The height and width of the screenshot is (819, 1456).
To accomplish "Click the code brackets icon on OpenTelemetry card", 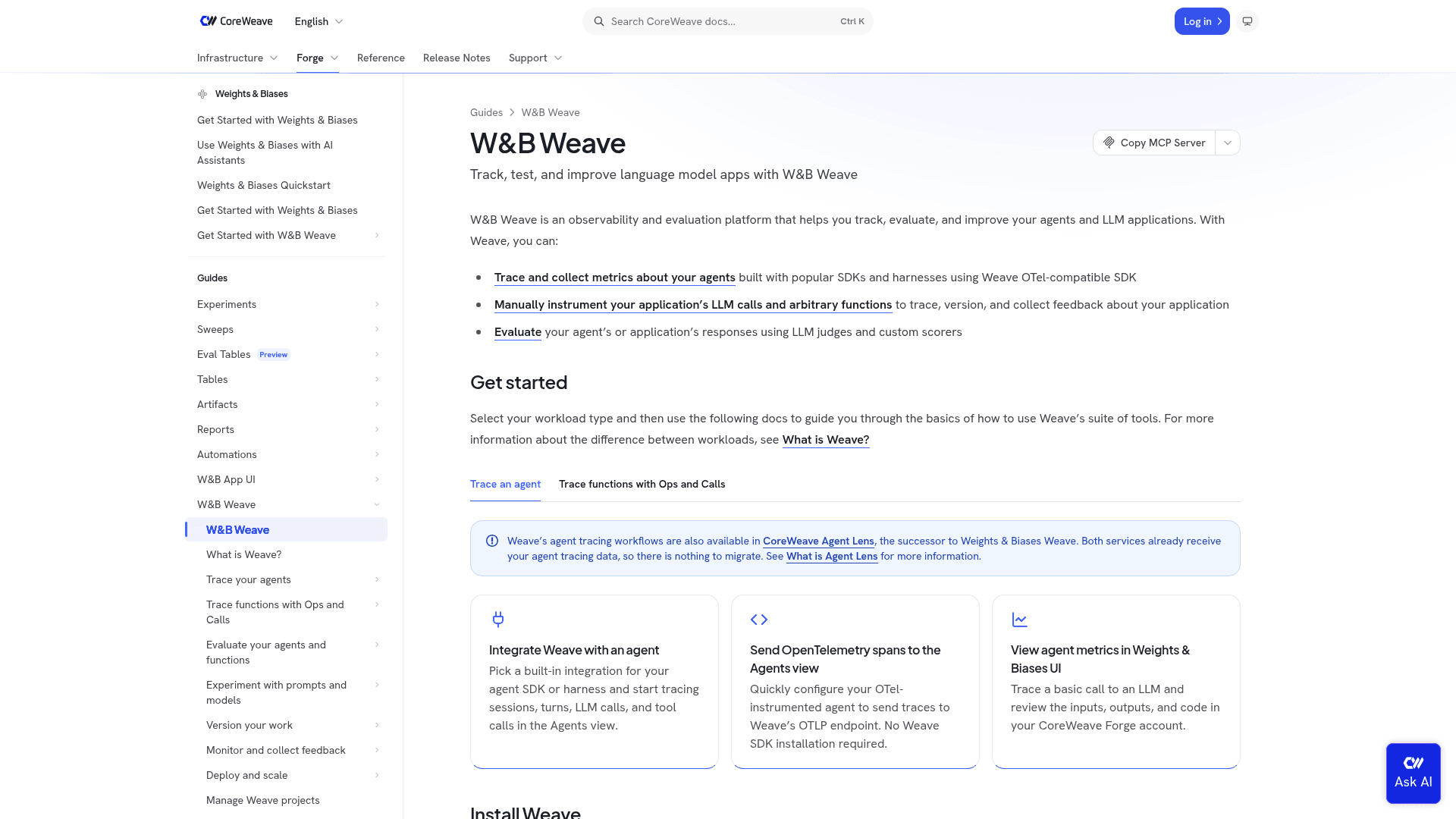I will pos(759,620).
